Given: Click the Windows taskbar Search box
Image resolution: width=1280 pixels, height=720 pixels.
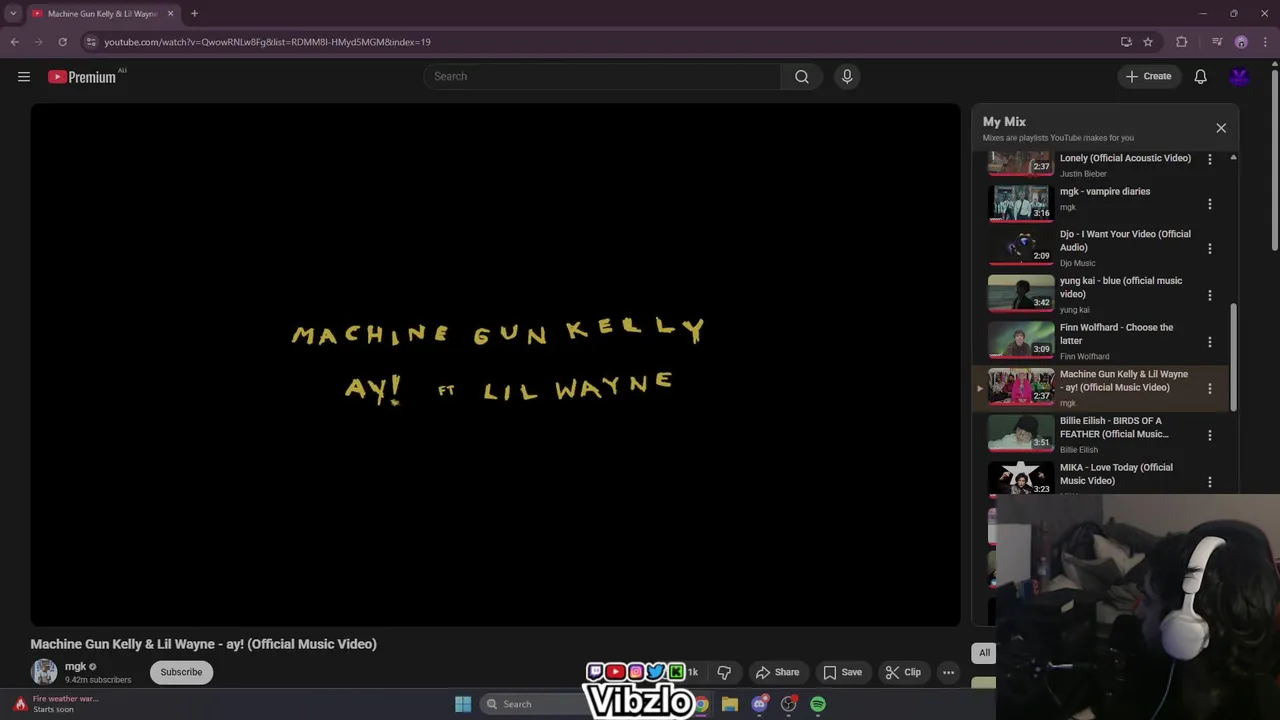Looking at the screenshot, I should [531, 704].
